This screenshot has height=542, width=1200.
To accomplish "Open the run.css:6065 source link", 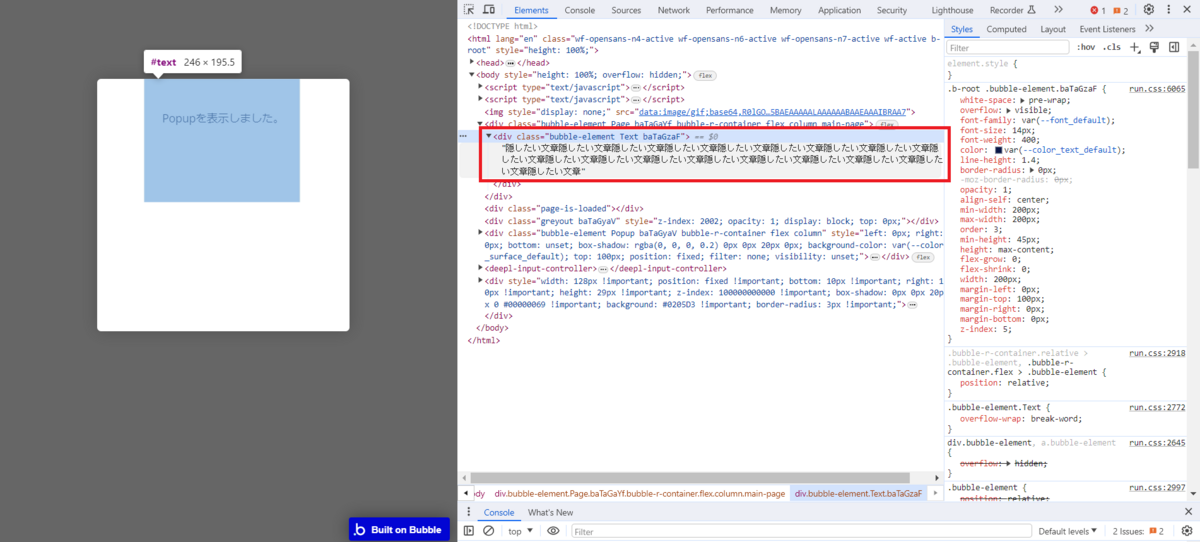I will [x=1156, y=89].
